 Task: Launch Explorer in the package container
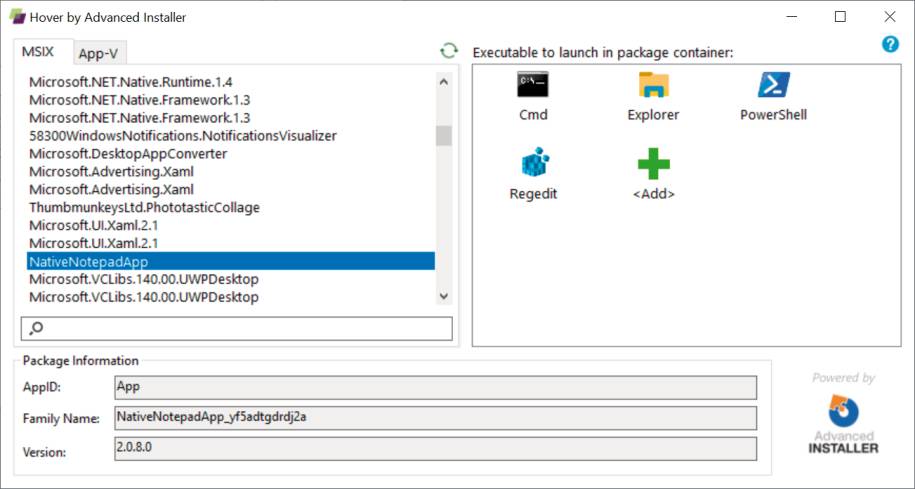tap(653, 96)
